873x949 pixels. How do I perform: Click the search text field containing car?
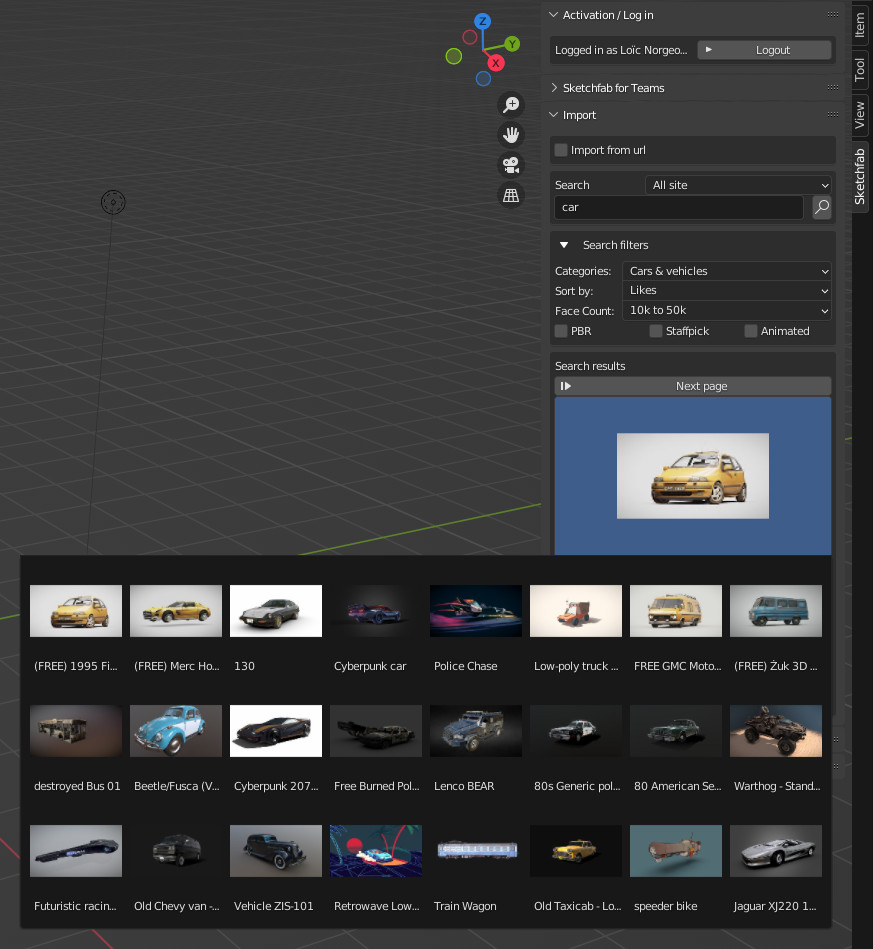679,208
